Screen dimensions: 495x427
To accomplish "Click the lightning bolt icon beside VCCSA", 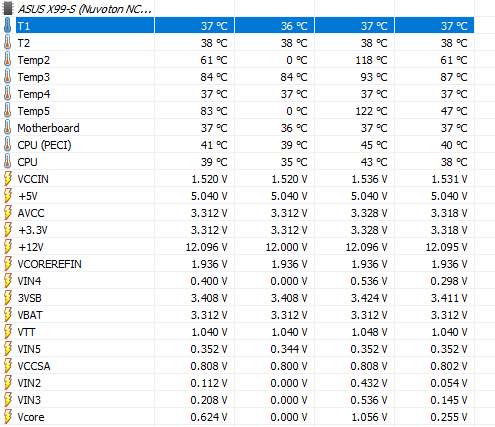I will (8, 366).
